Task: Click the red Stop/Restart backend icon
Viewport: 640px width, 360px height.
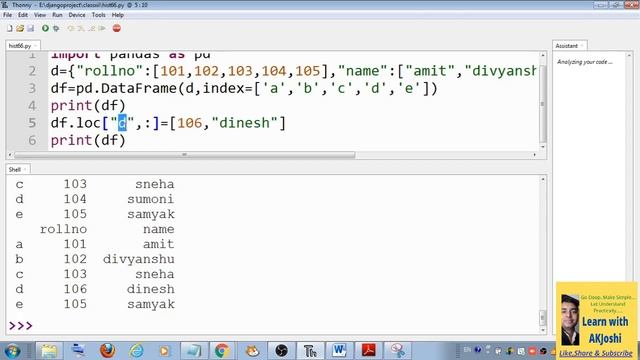Action: [117, 28]
